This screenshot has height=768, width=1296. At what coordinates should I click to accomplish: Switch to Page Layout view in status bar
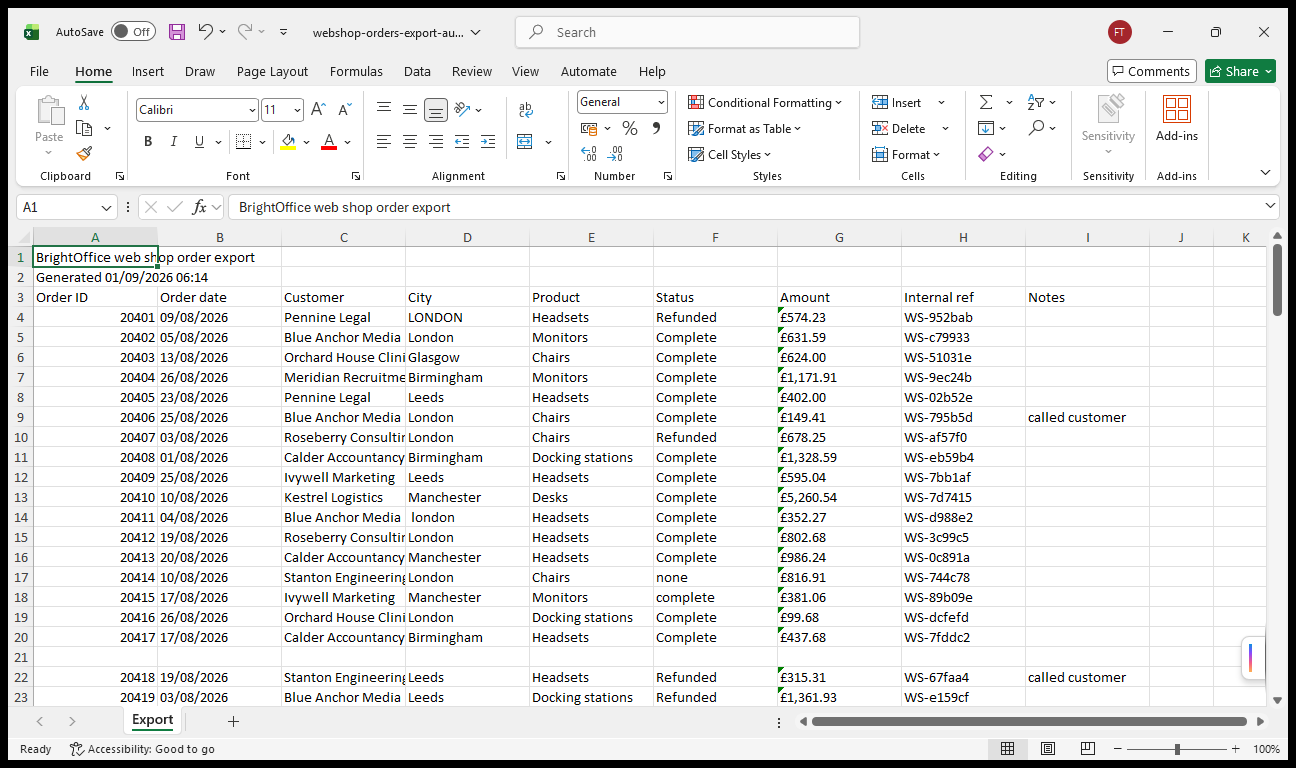click(1047, 749)
